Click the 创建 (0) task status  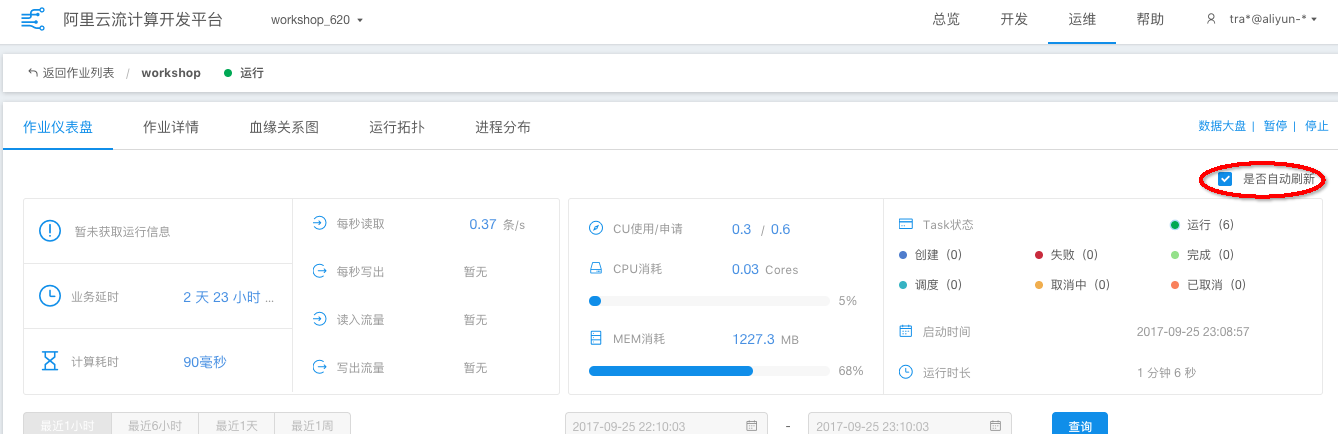pos(930,255)
